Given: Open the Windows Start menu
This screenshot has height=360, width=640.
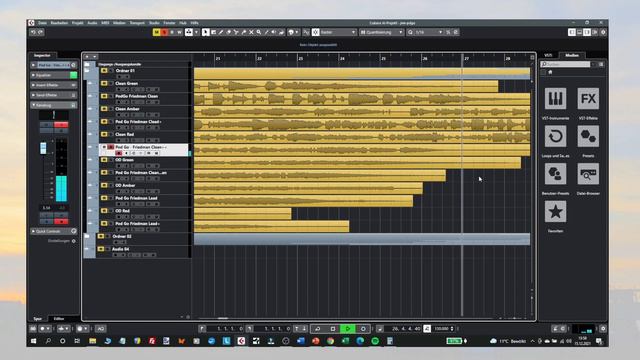Looking at the screenshot, I should pyautogui.click(x=33, y=341).
